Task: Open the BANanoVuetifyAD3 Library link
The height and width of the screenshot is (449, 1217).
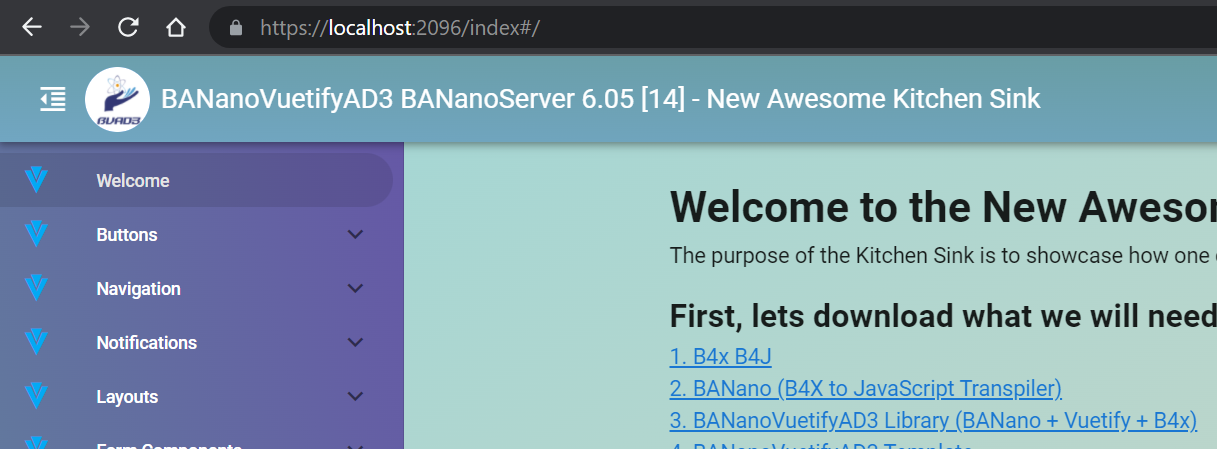Action: point(933,421)
